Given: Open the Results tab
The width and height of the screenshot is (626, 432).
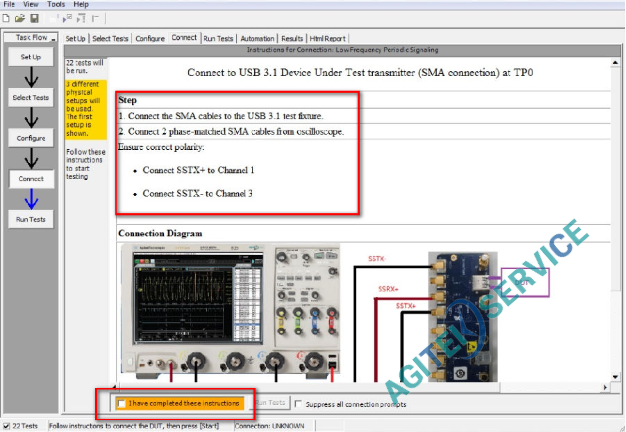Looking at the screenshot, I should 291,38.
